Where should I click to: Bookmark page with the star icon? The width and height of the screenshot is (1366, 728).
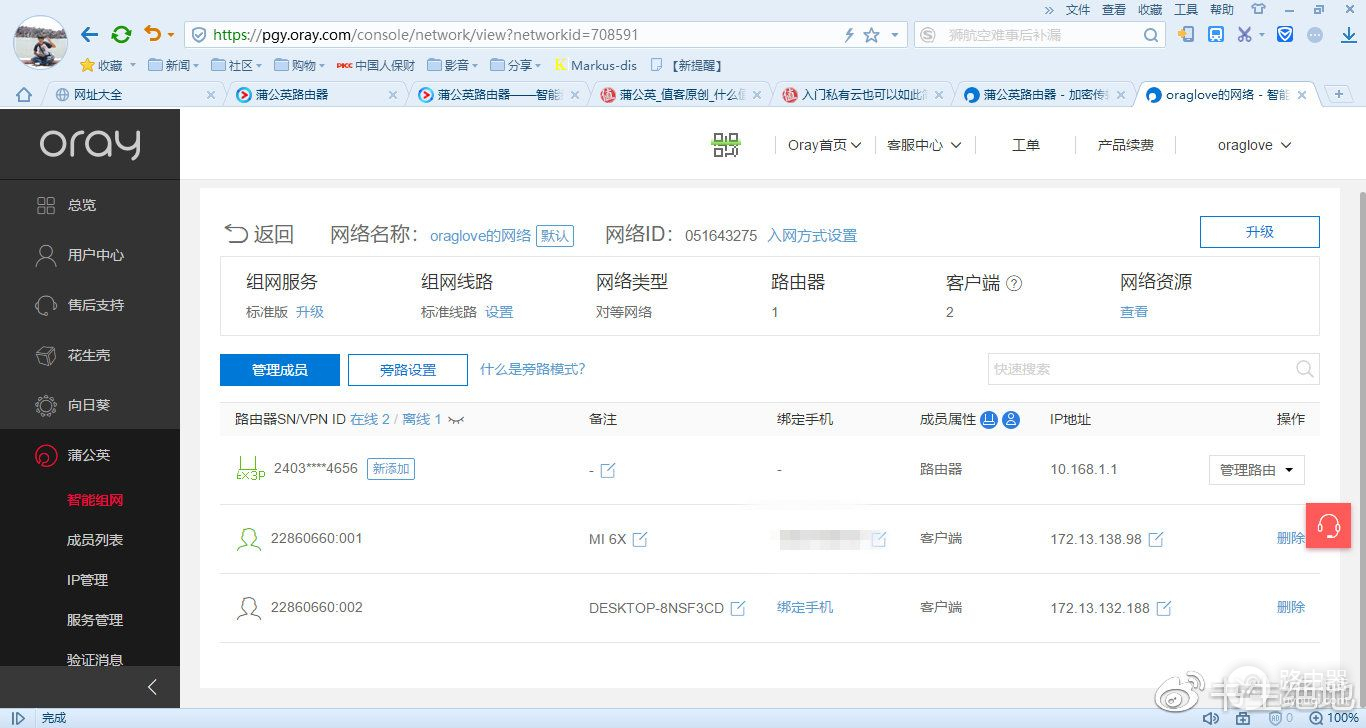click(871, 35)
